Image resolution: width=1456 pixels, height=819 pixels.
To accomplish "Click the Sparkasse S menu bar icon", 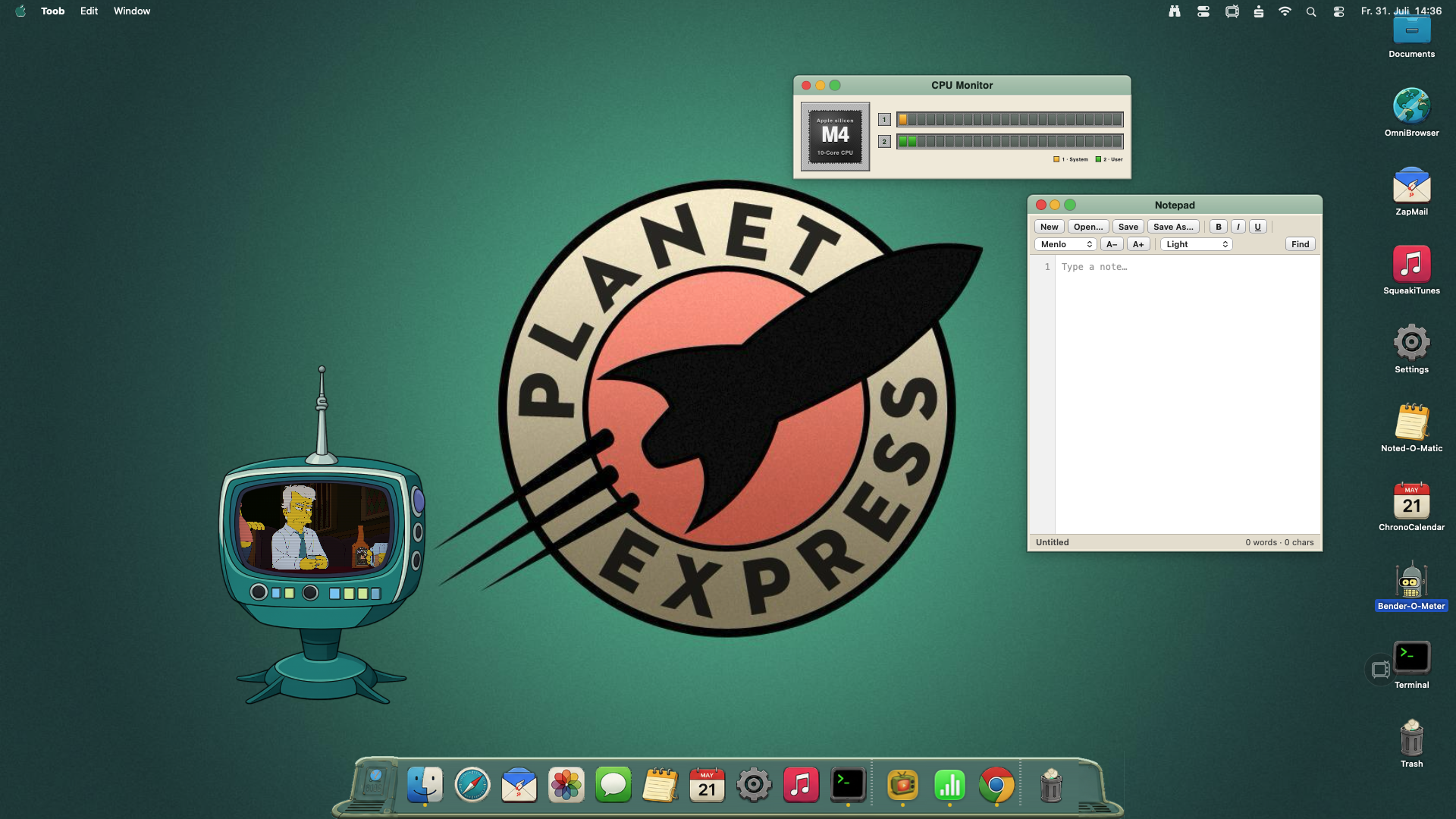I will (x=1259, y=11).
